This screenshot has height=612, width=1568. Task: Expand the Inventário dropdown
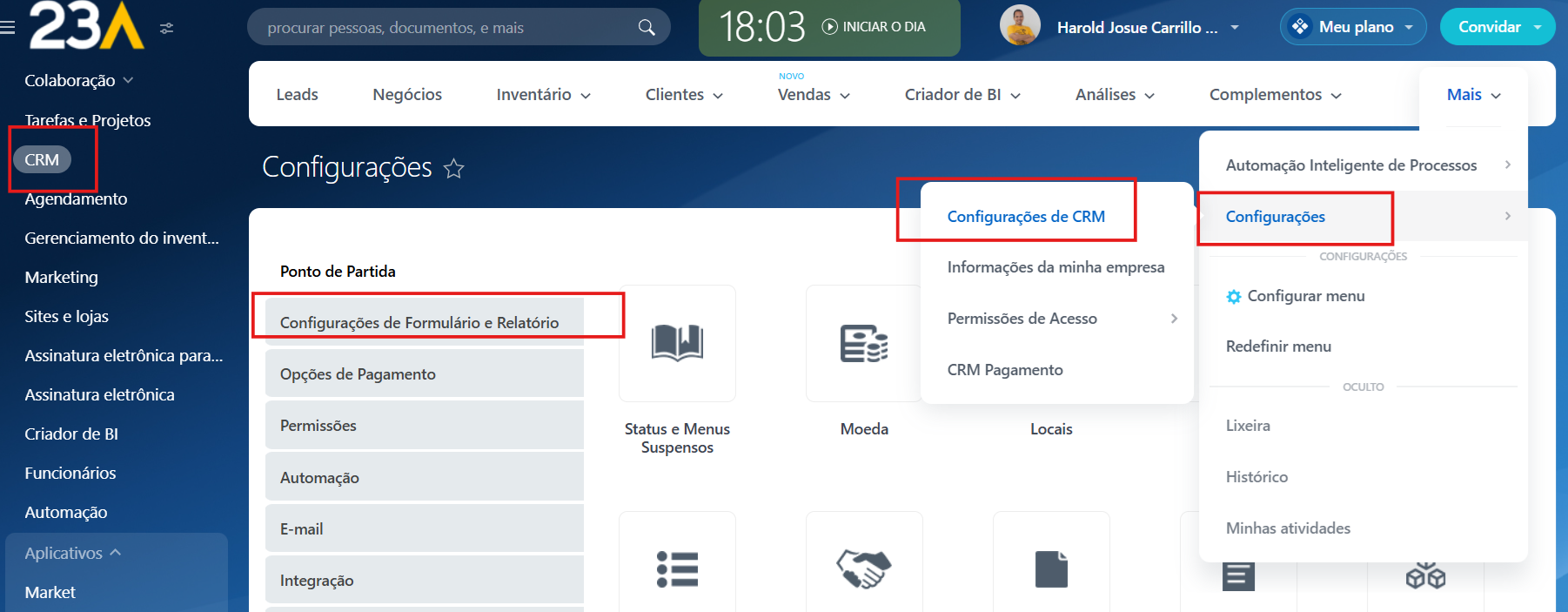click(x=543, y=95)
